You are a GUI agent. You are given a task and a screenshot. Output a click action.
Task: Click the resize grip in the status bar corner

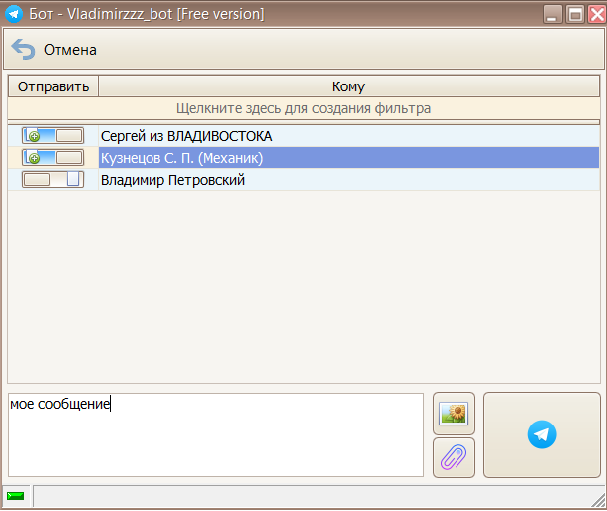click(x=598, y=500)
